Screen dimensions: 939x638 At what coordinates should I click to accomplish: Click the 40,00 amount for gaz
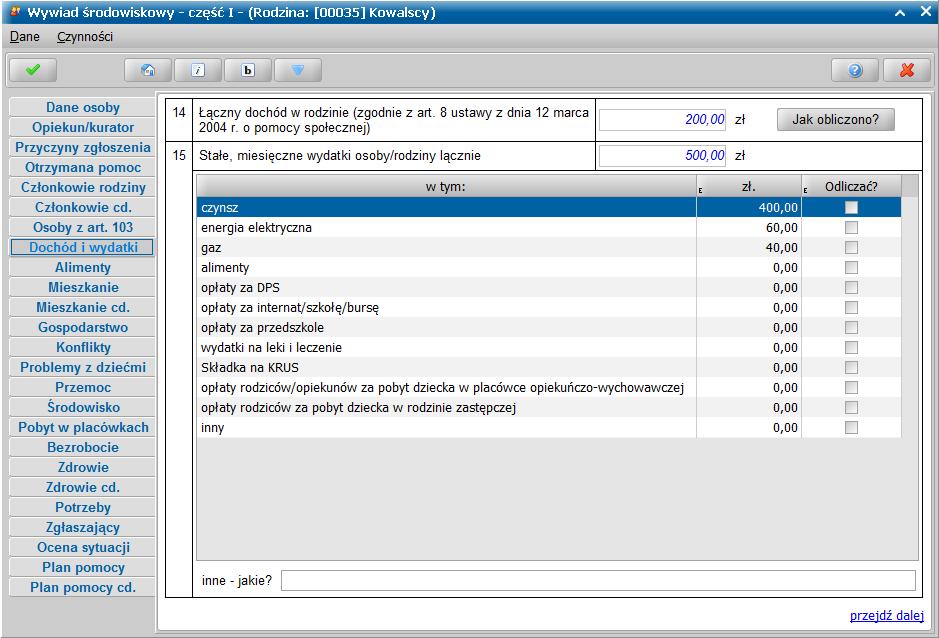pos(782,247)
